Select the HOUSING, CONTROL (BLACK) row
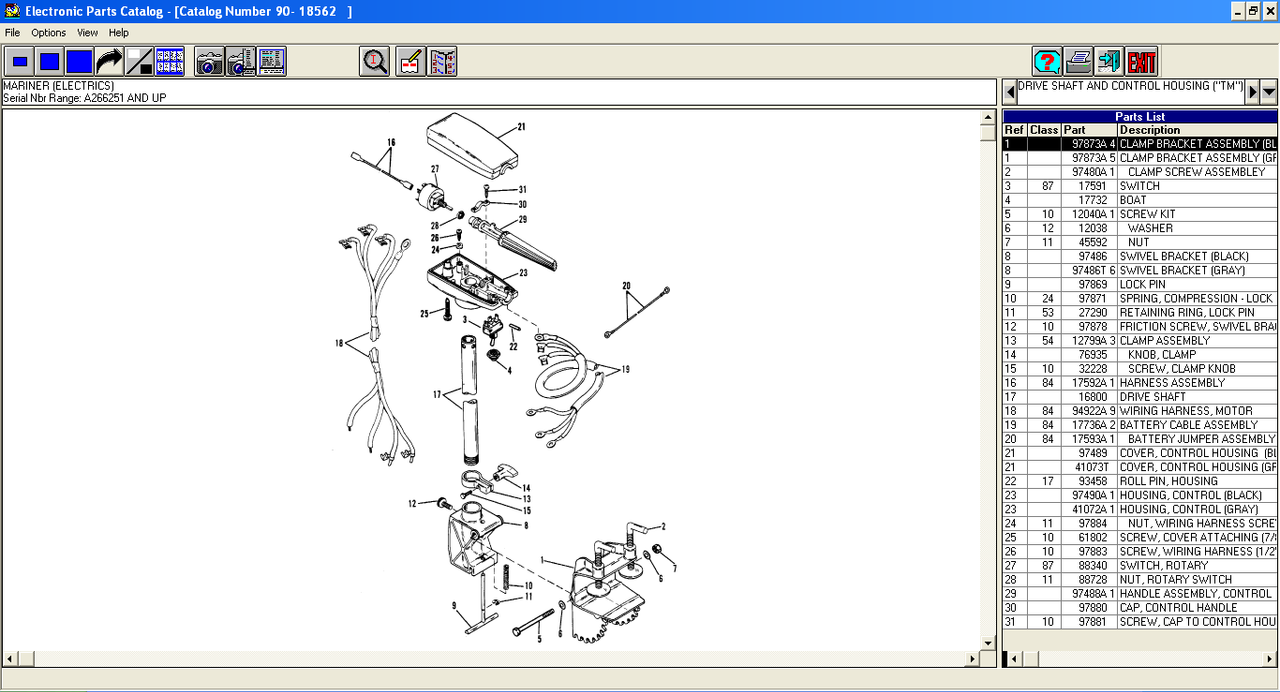The image size is (1280, 692). coord(1140,494)
